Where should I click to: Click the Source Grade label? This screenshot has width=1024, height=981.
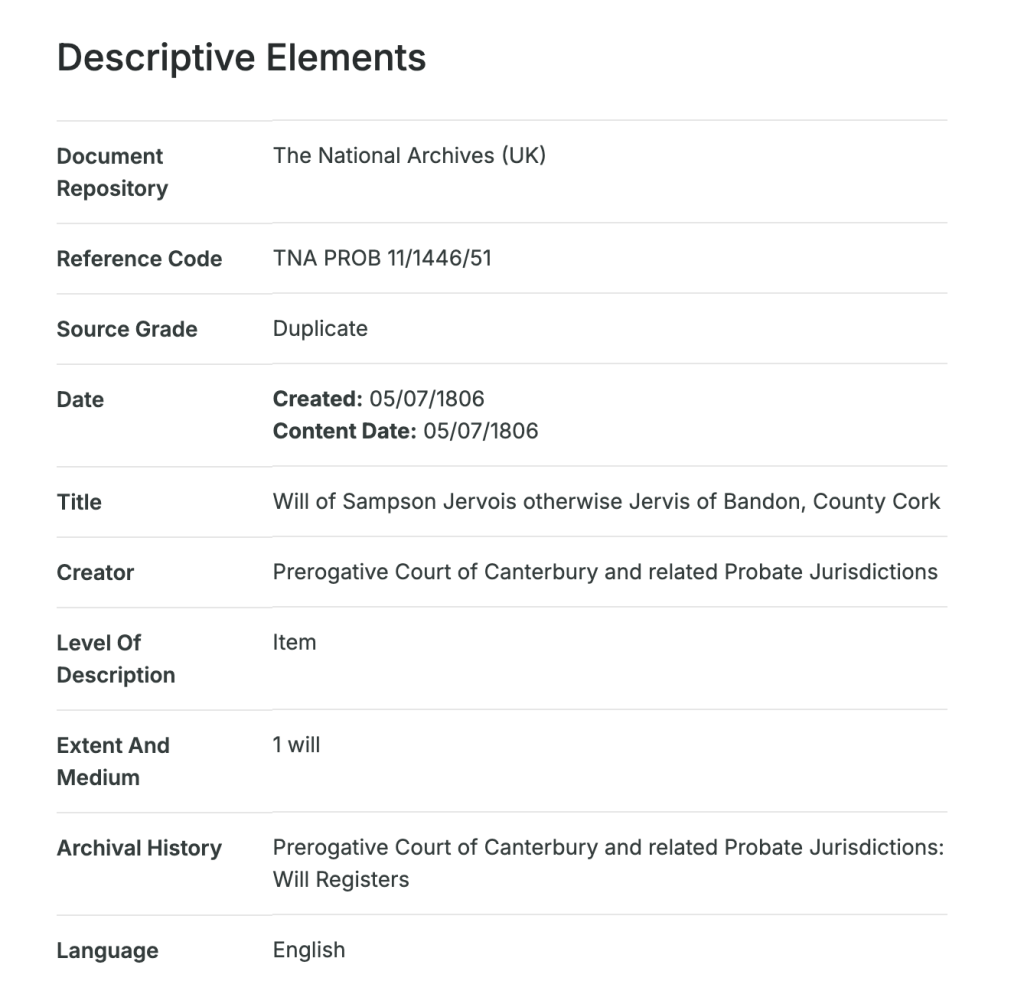click(127, 329)
